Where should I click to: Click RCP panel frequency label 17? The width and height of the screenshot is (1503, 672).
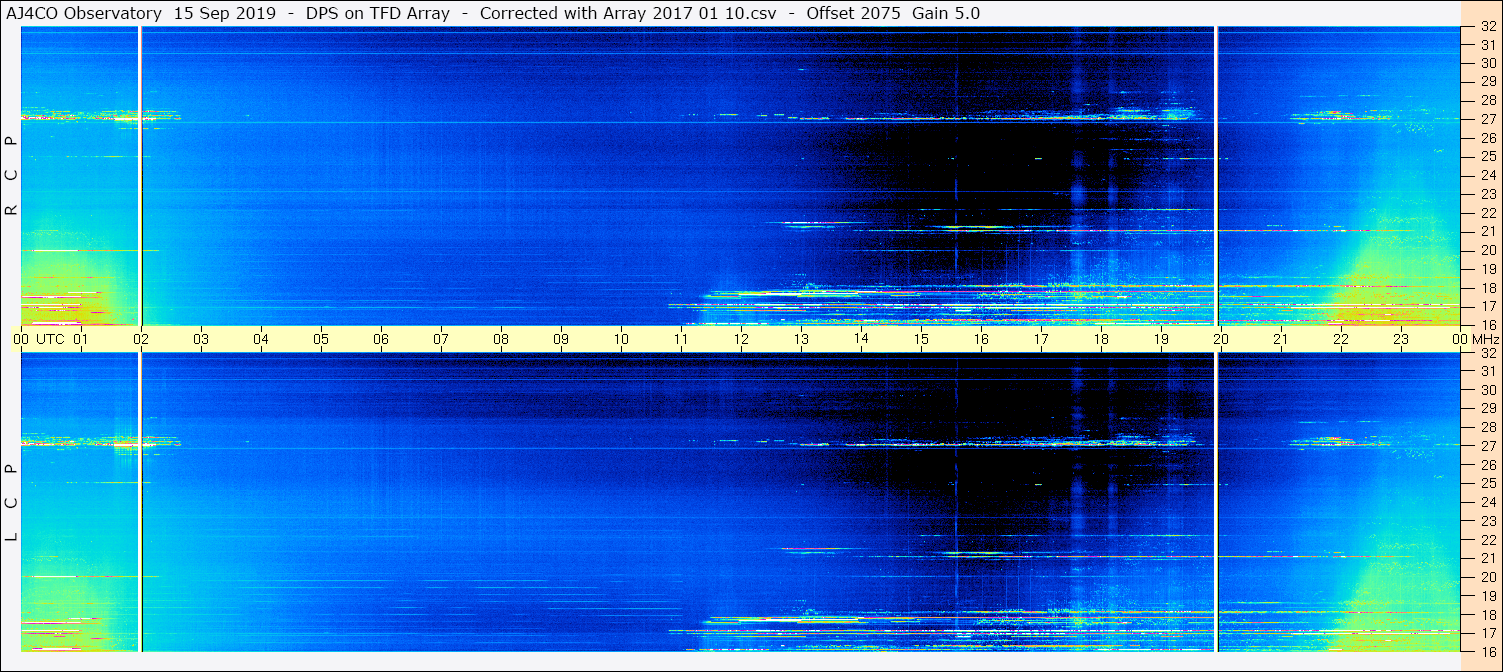pos(1487,306)
